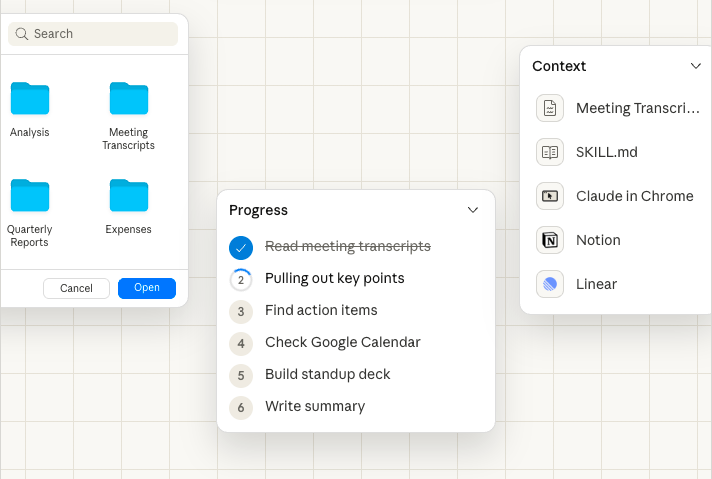Click the Context panel title

click(559, 66)
